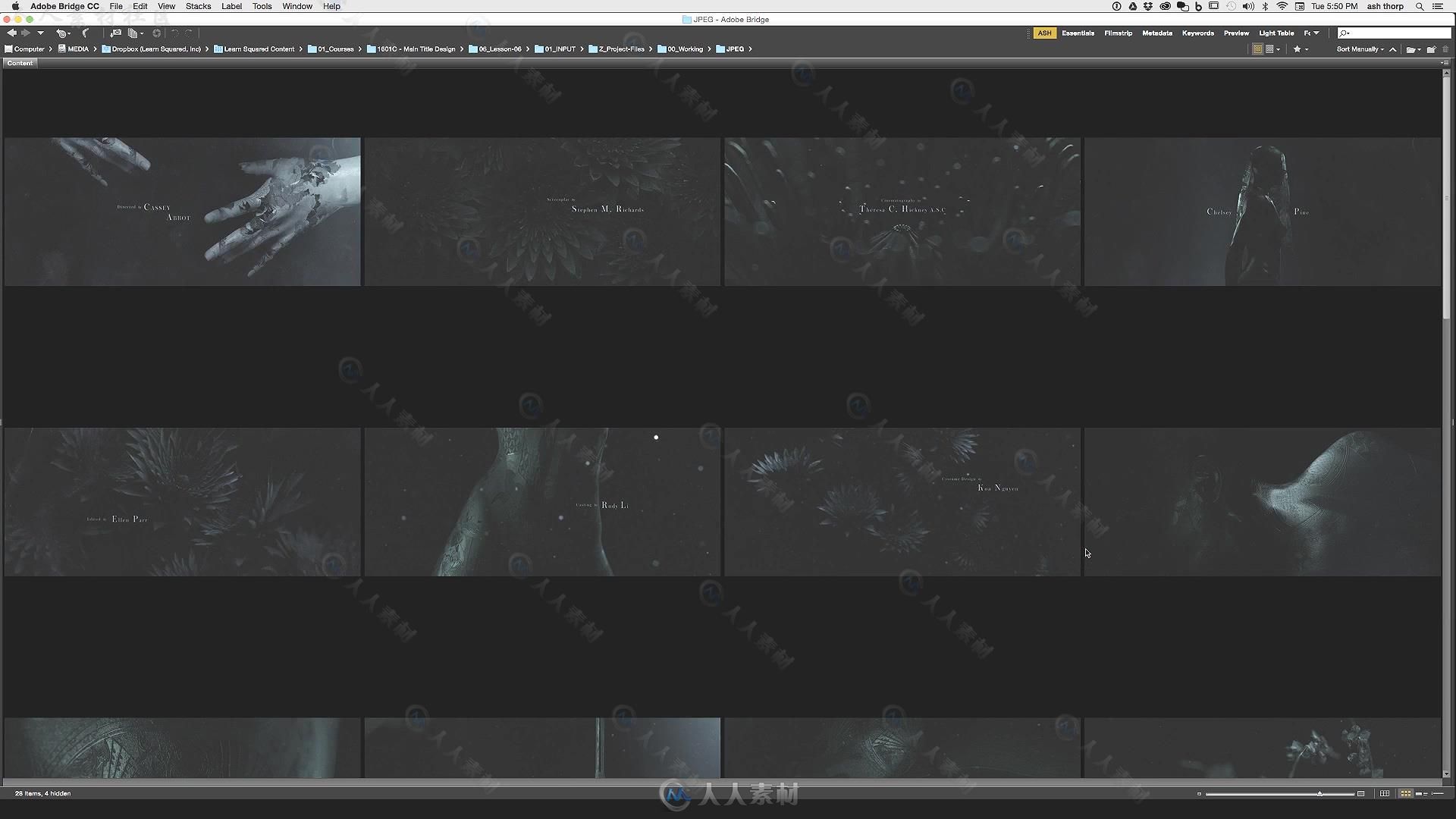Image resolution: width=1456 pixels, height=819 pixels.
Task: Open the File menu
Action: click(116, 6)
